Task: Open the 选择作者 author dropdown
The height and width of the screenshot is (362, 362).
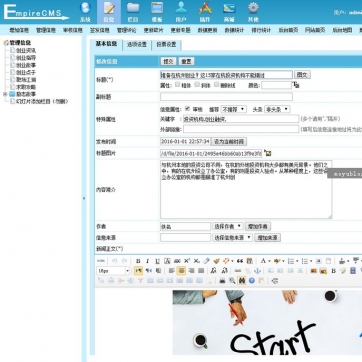Action: point(228,226)
